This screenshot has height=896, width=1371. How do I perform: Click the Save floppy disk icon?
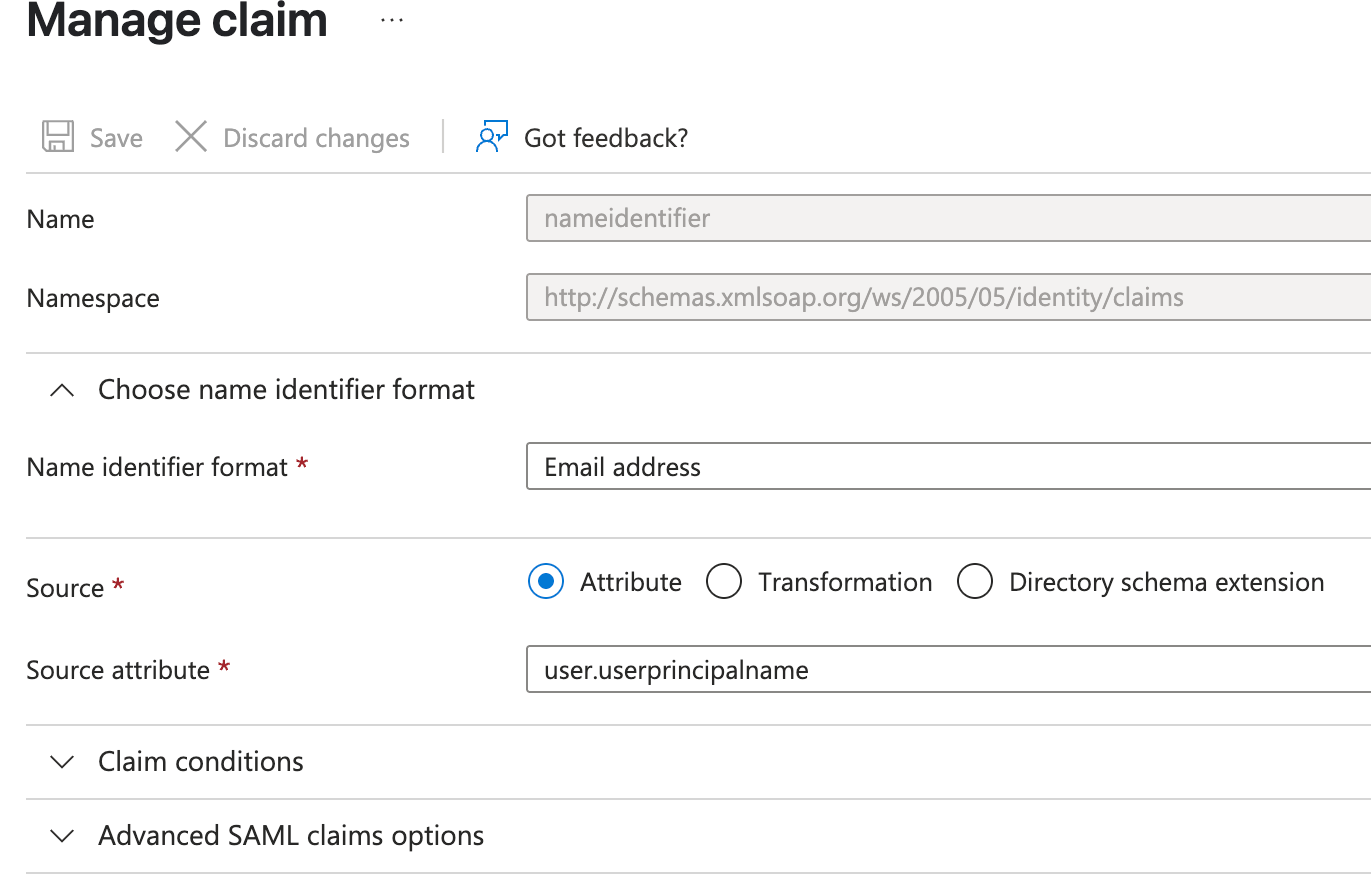click(58, 137)
